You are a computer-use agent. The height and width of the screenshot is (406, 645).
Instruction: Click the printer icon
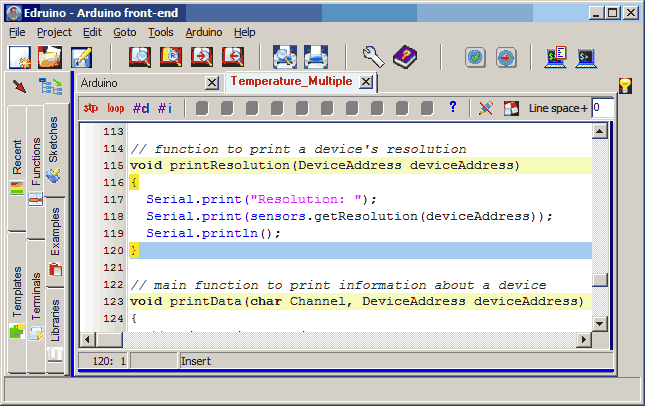tap(316, 57)
